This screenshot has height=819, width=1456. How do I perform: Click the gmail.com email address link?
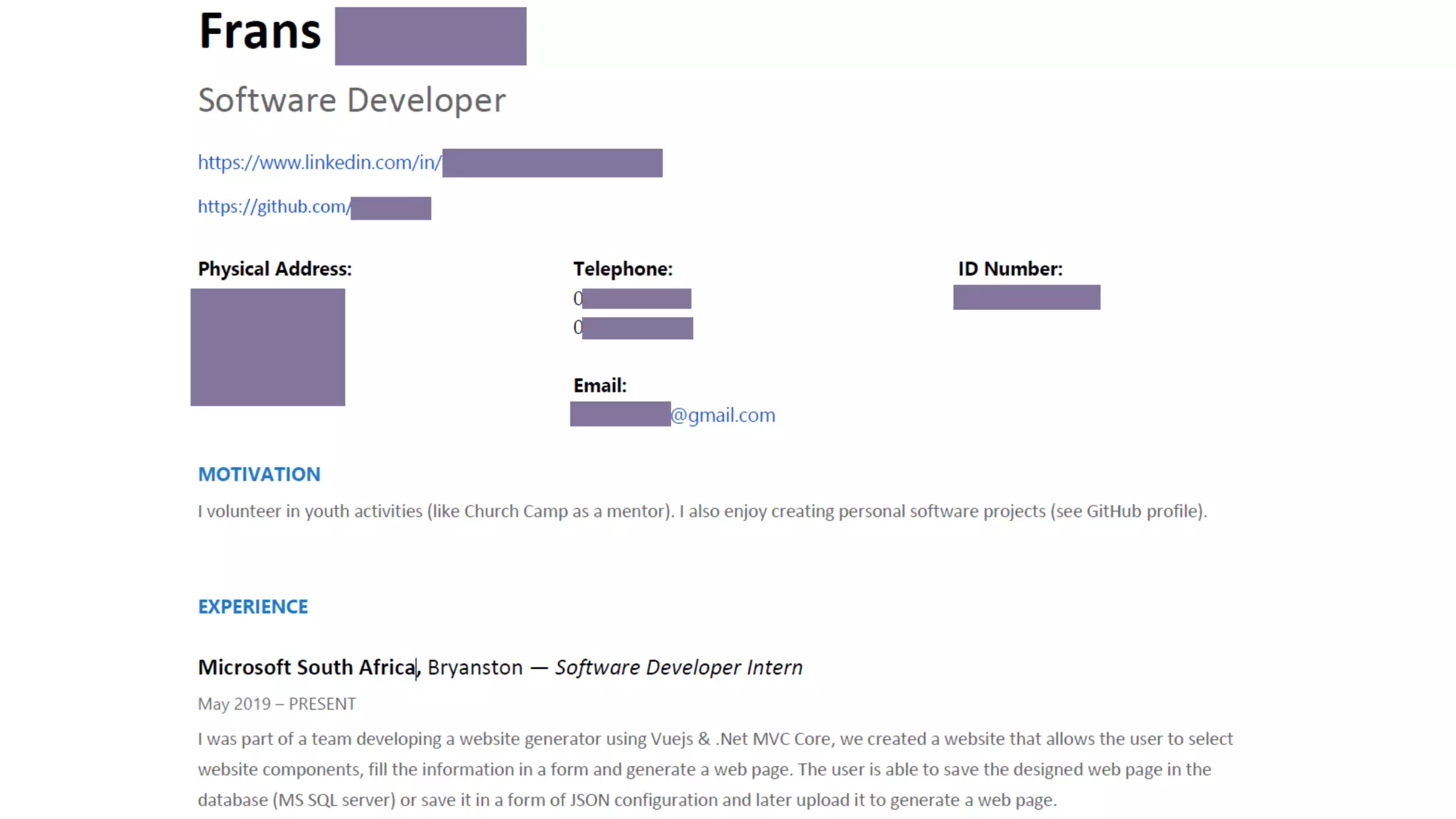point(723,415)
